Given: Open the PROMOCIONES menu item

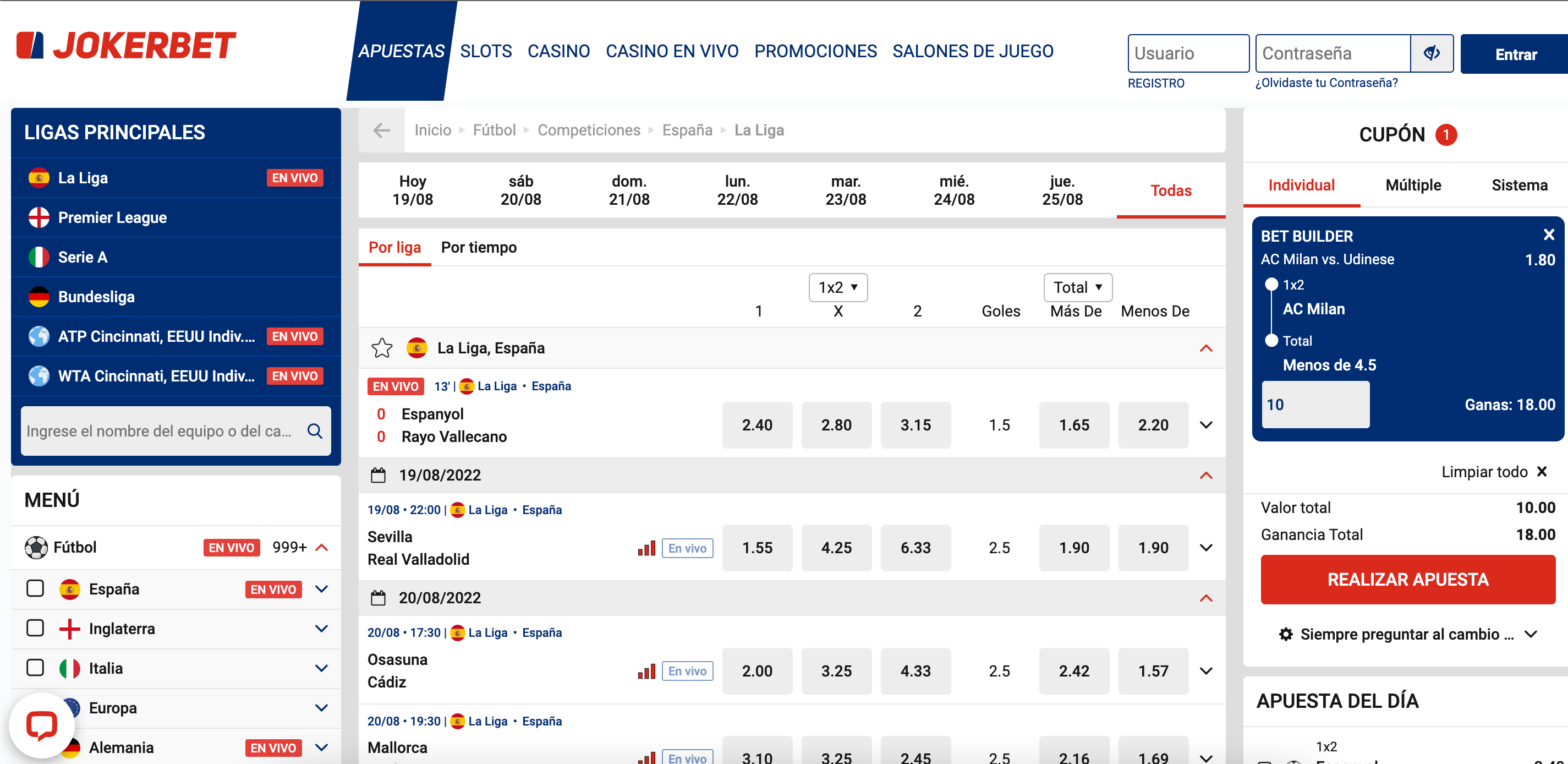Looking at the screenshot, I should pos(816,51).
